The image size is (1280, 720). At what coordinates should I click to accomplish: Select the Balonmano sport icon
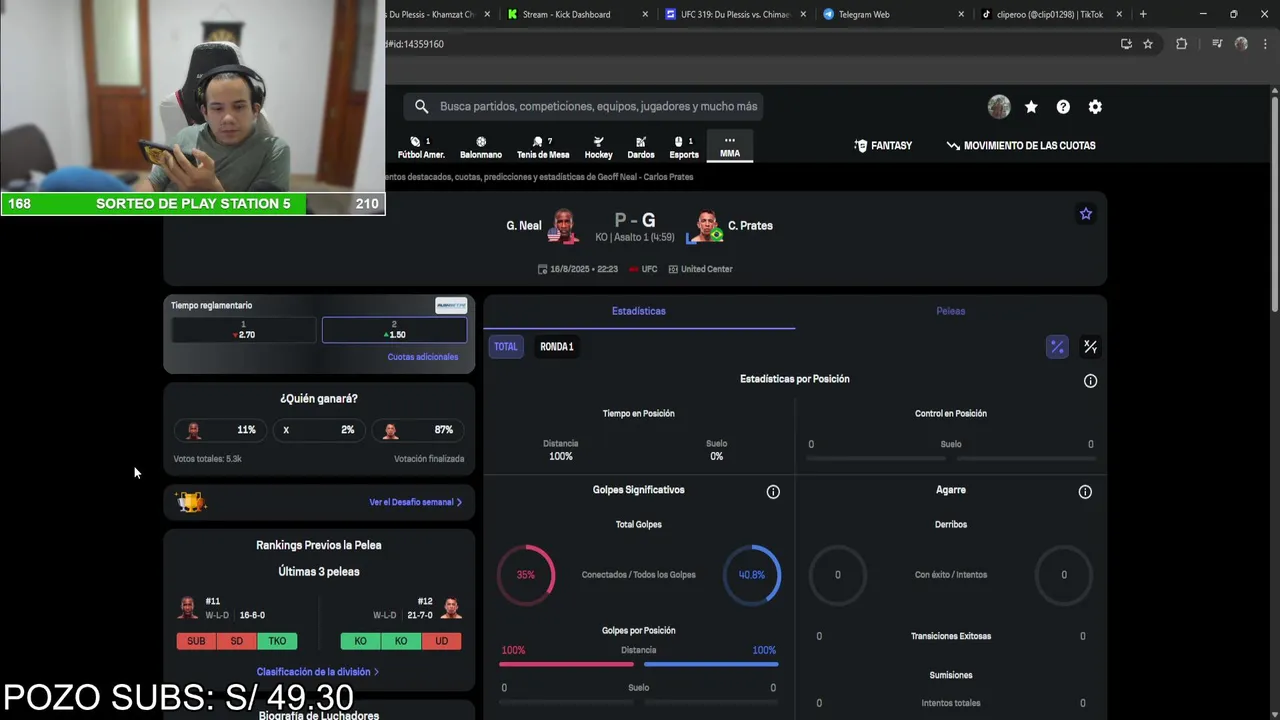(481, 147)
